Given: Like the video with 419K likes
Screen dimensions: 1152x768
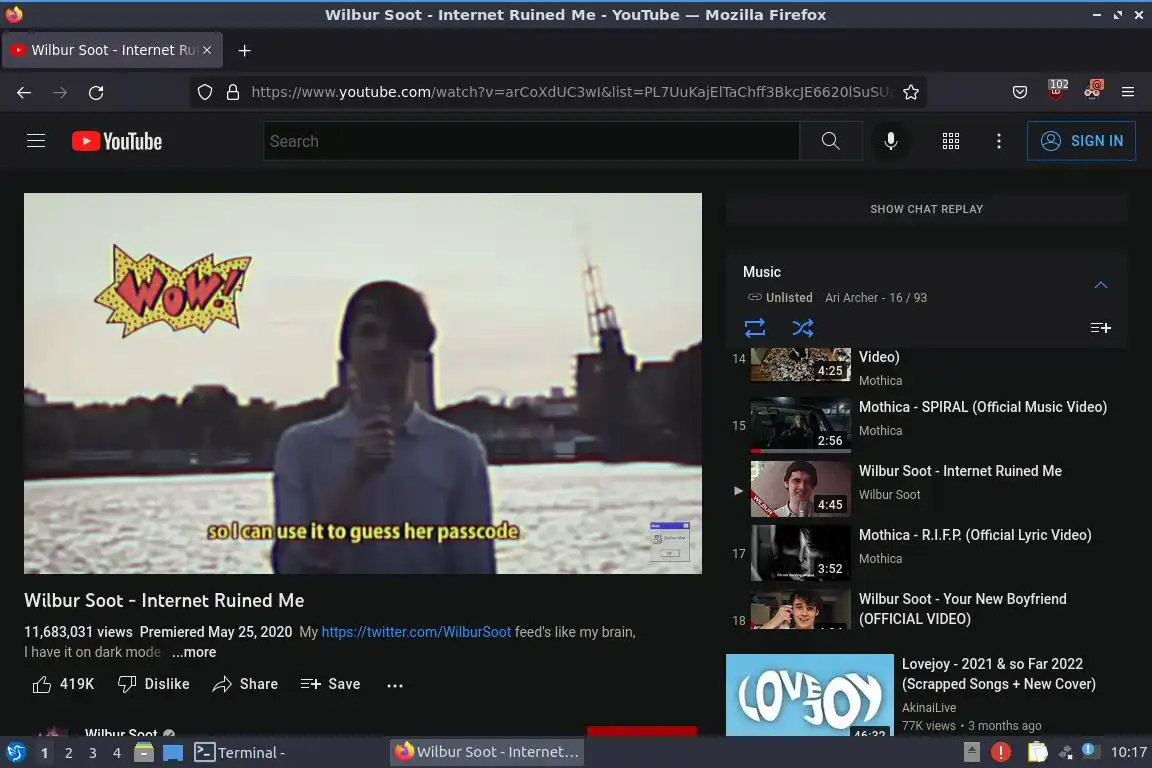Looking at the screenshot, I should point(64,684).
